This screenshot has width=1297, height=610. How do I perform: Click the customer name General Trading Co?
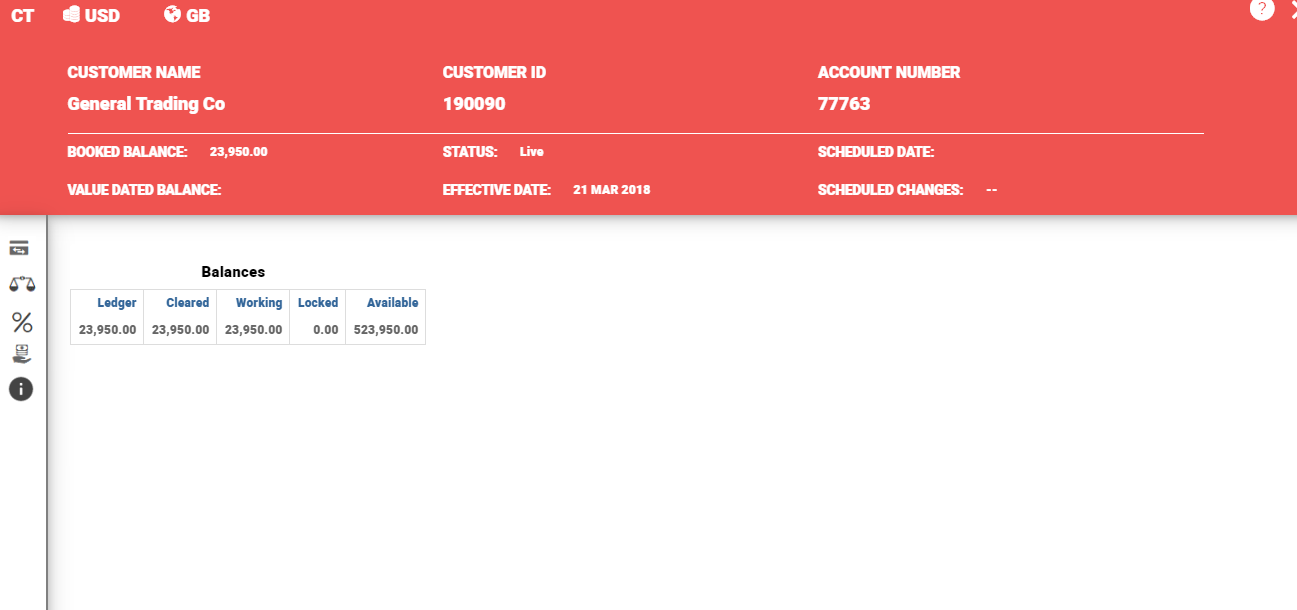(146, 104)
